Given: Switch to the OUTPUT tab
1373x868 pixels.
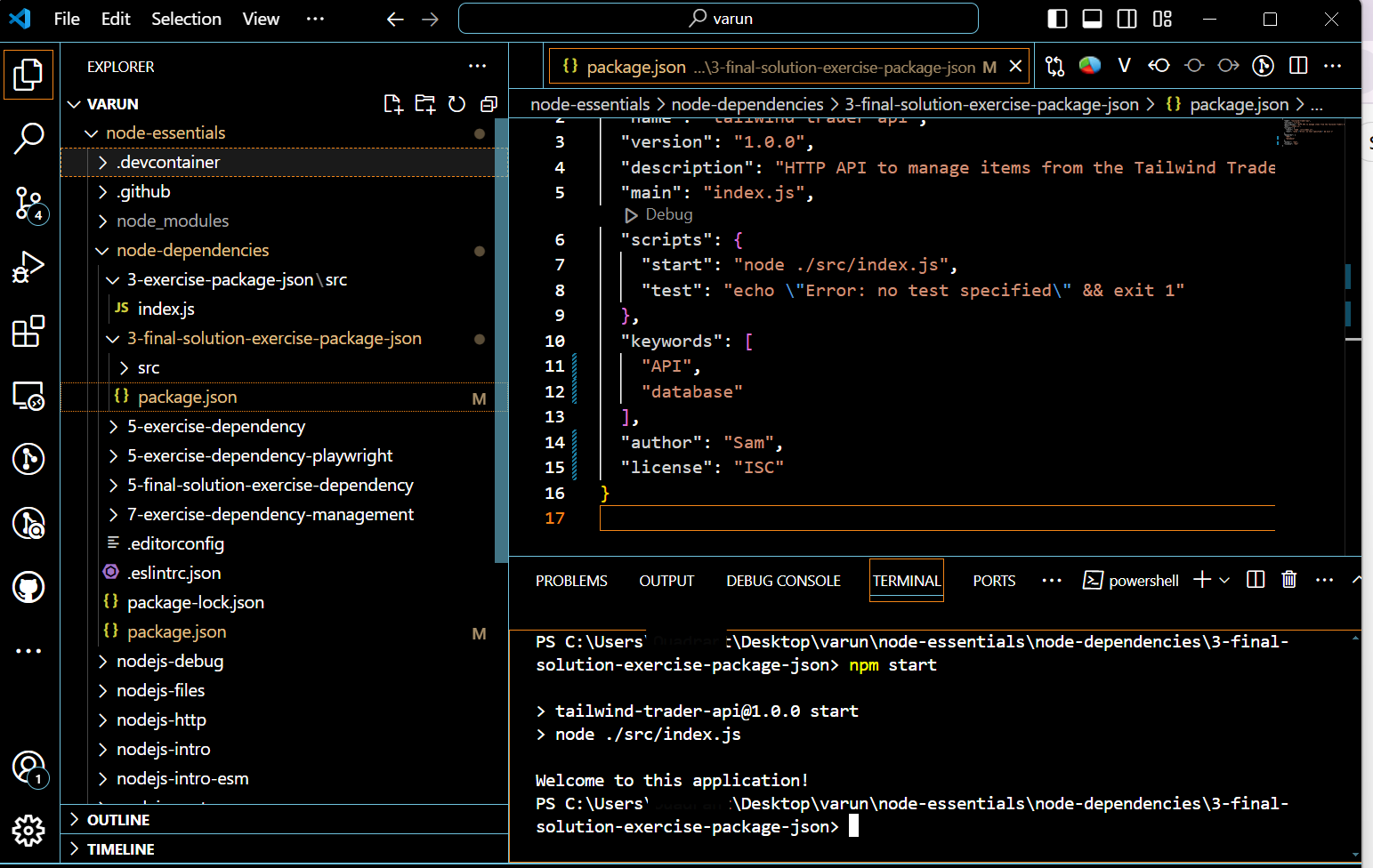Looking at the screenshot, I should tap(666, 581).
